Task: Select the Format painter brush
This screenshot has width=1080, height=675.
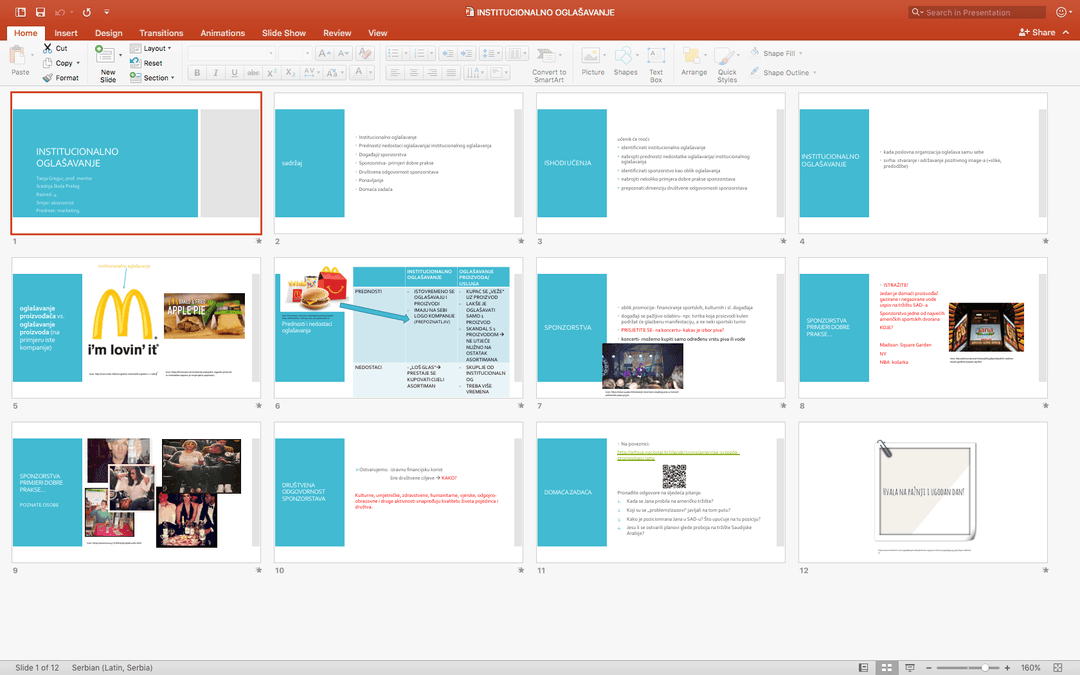Action: click(47, 77)
